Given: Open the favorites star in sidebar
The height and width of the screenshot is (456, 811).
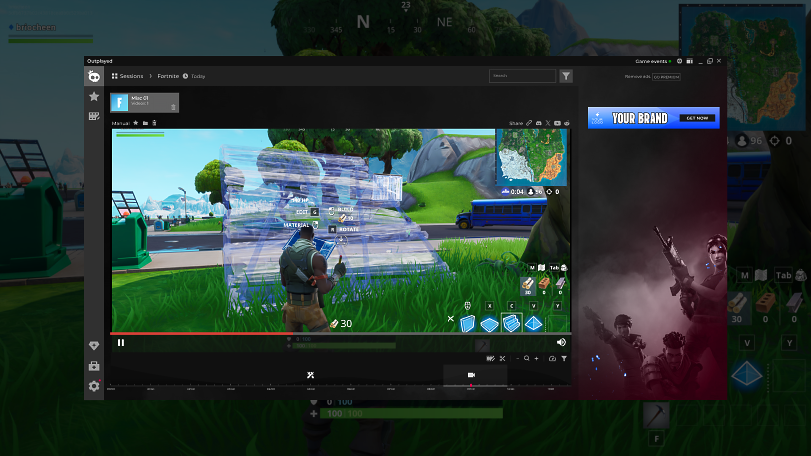Looking at the screenshot, I should (94, 97).
